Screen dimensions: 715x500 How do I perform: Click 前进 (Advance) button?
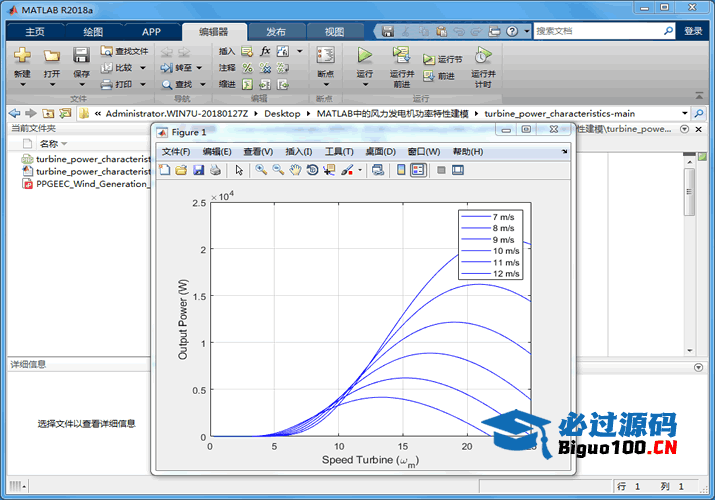(439, 76)
